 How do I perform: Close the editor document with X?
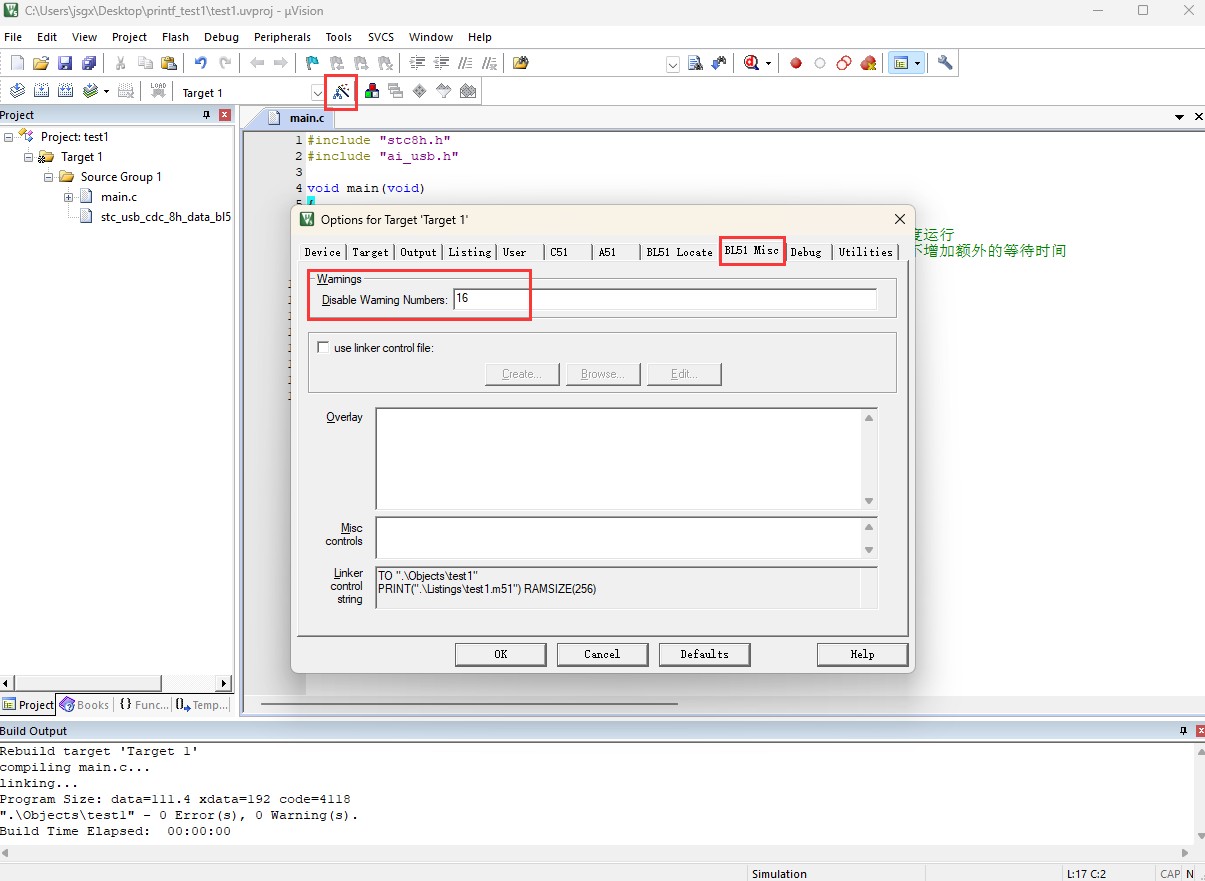click(x=1197, y=117)
